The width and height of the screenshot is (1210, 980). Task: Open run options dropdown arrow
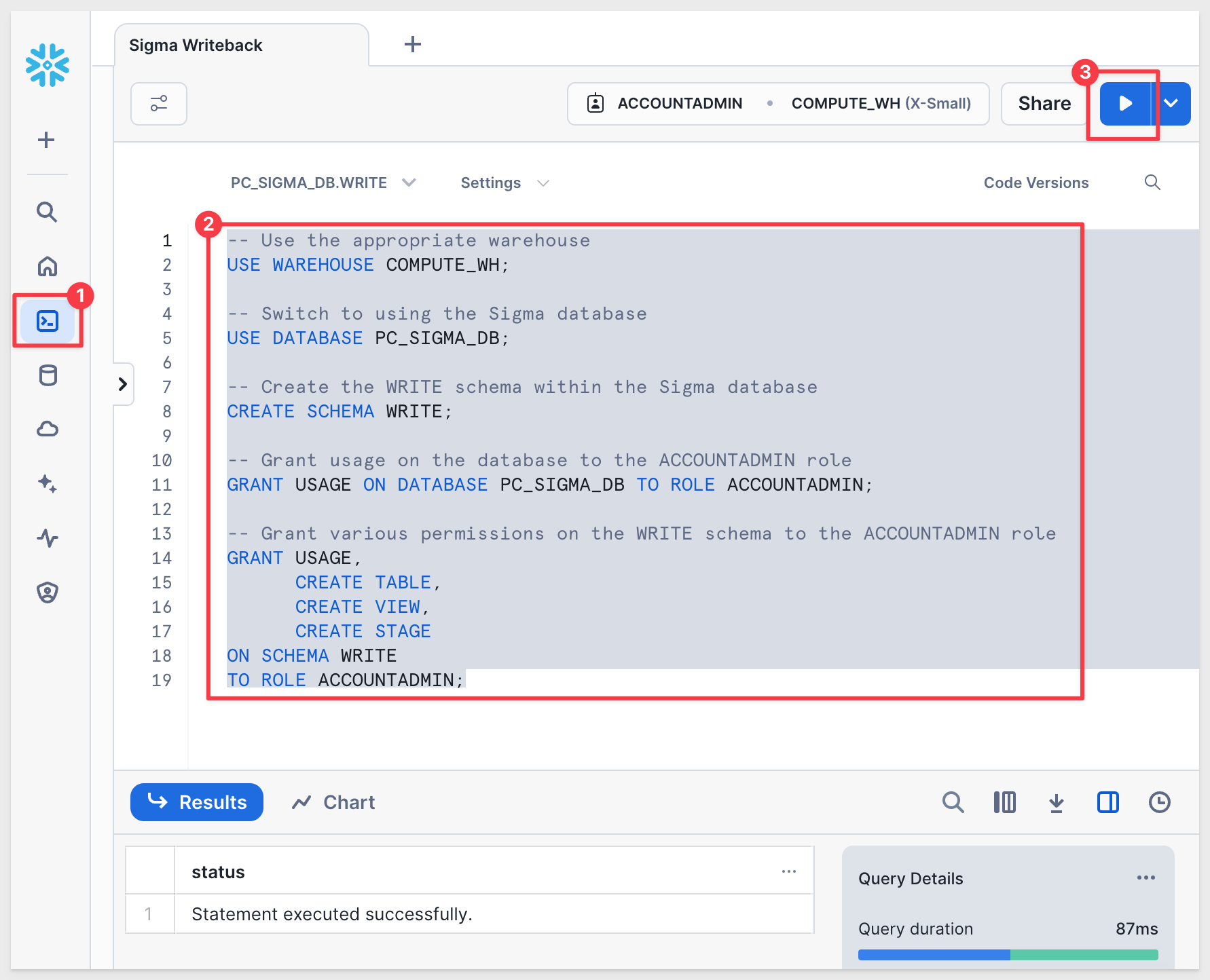(x=1171, y=103)
